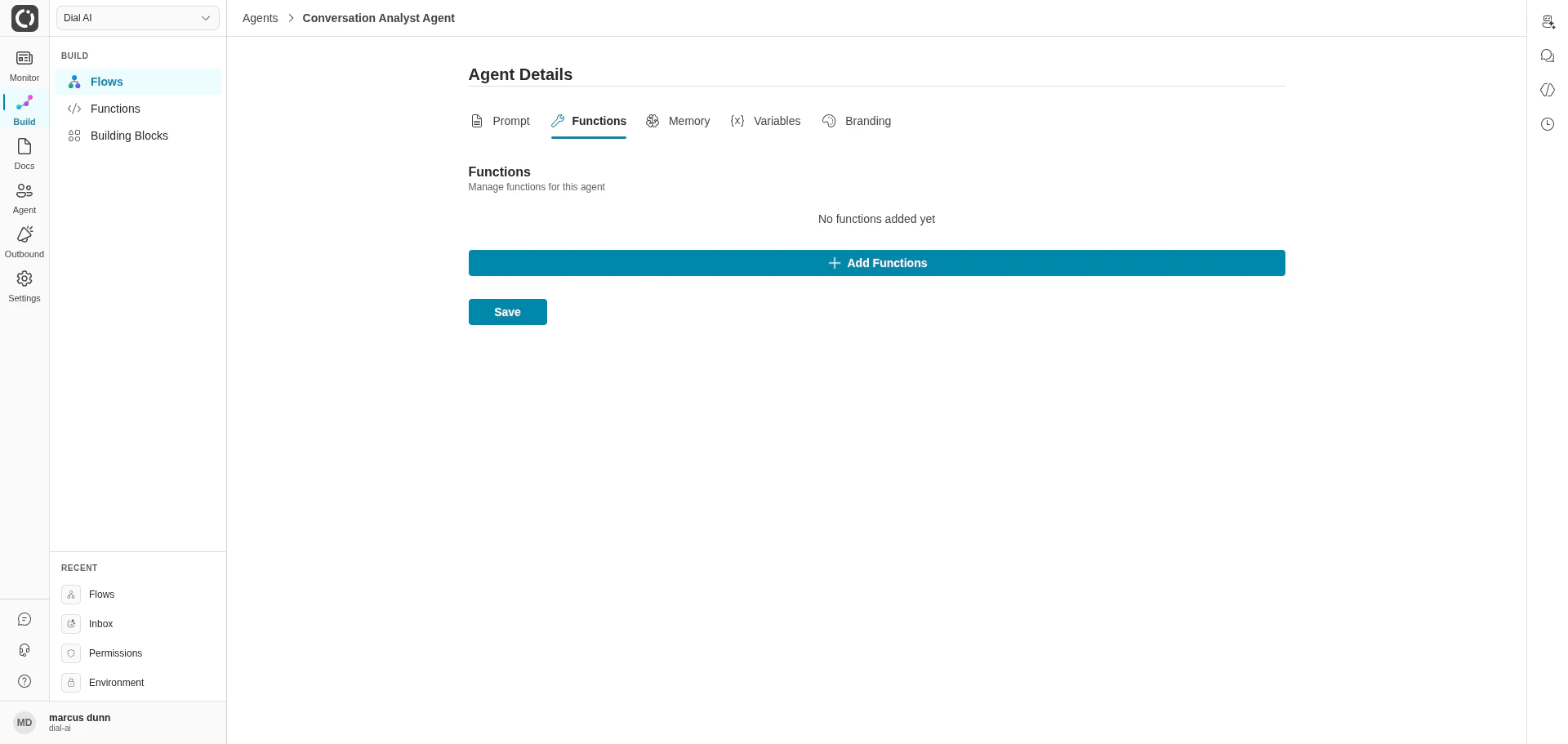Navigate to Agents breadcrumb link
1568x744 pixels.
tap(260, 18)
